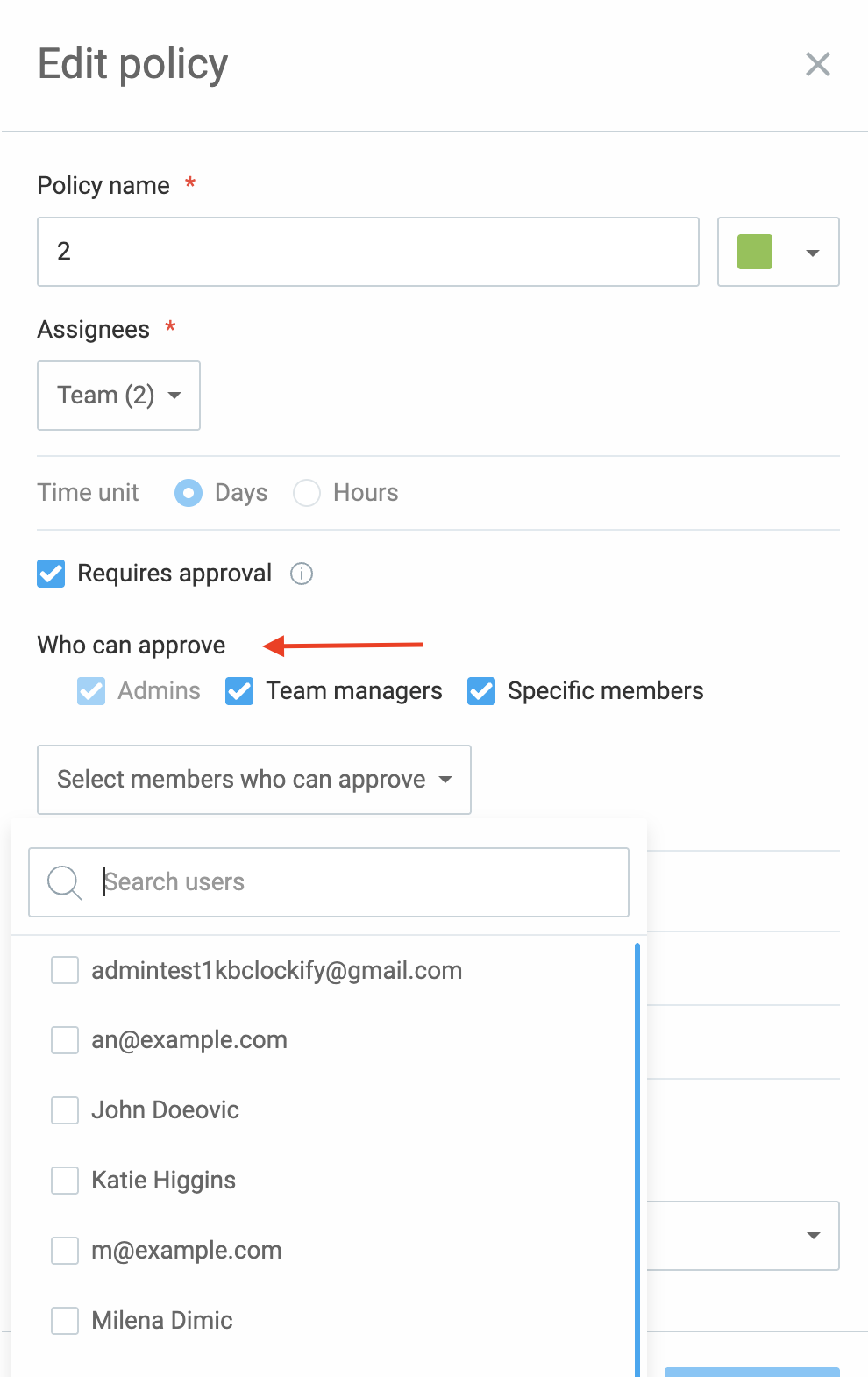Viewport: 868px width, 1377px height.
Task: Close the Edit policy dialog
Action: tap(817, 64)
